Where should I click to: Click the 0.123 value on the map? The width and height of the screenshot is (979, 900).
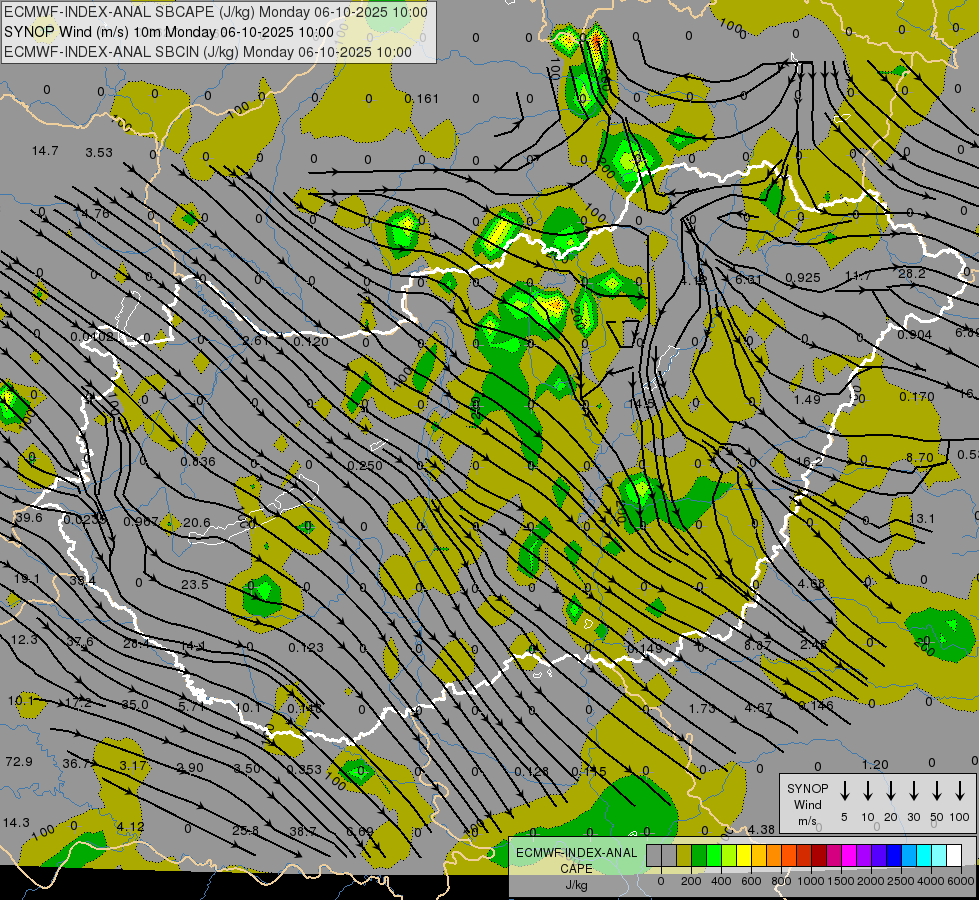(306, 648)
